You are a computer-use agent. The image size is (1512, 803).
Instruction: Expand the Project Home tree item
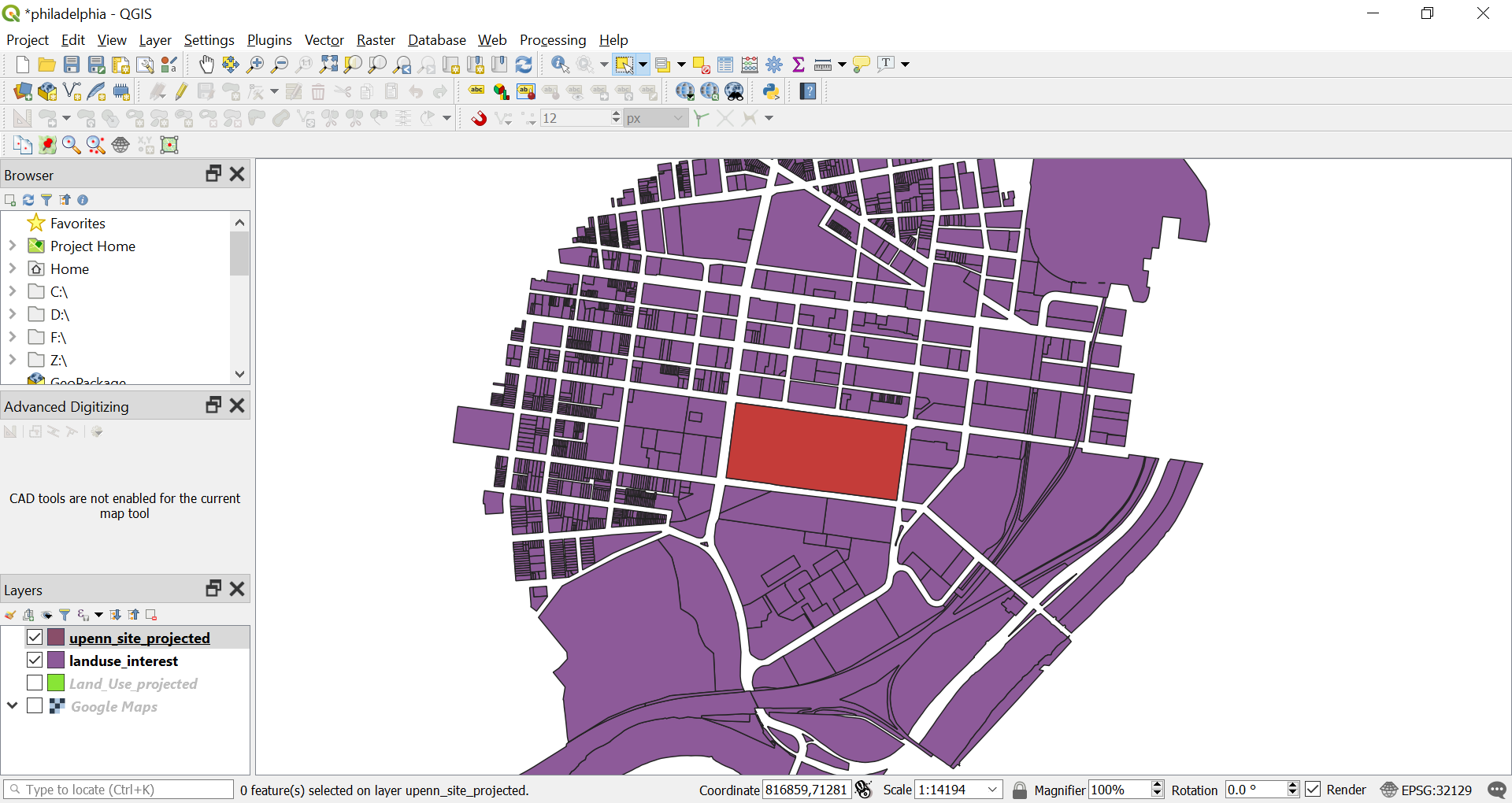tap(12, 246)
